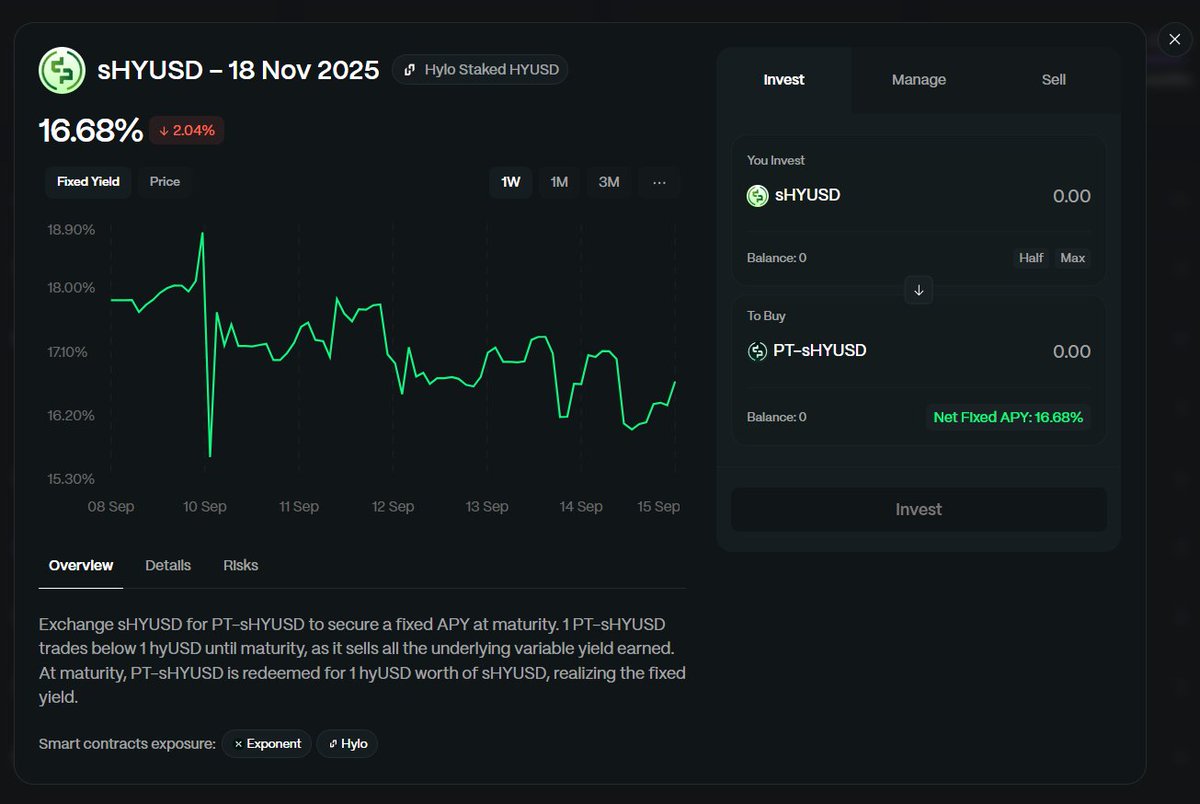Focus the To Buy amount field
This screenshot has height=804, width=1200.
pos(1071,352)
